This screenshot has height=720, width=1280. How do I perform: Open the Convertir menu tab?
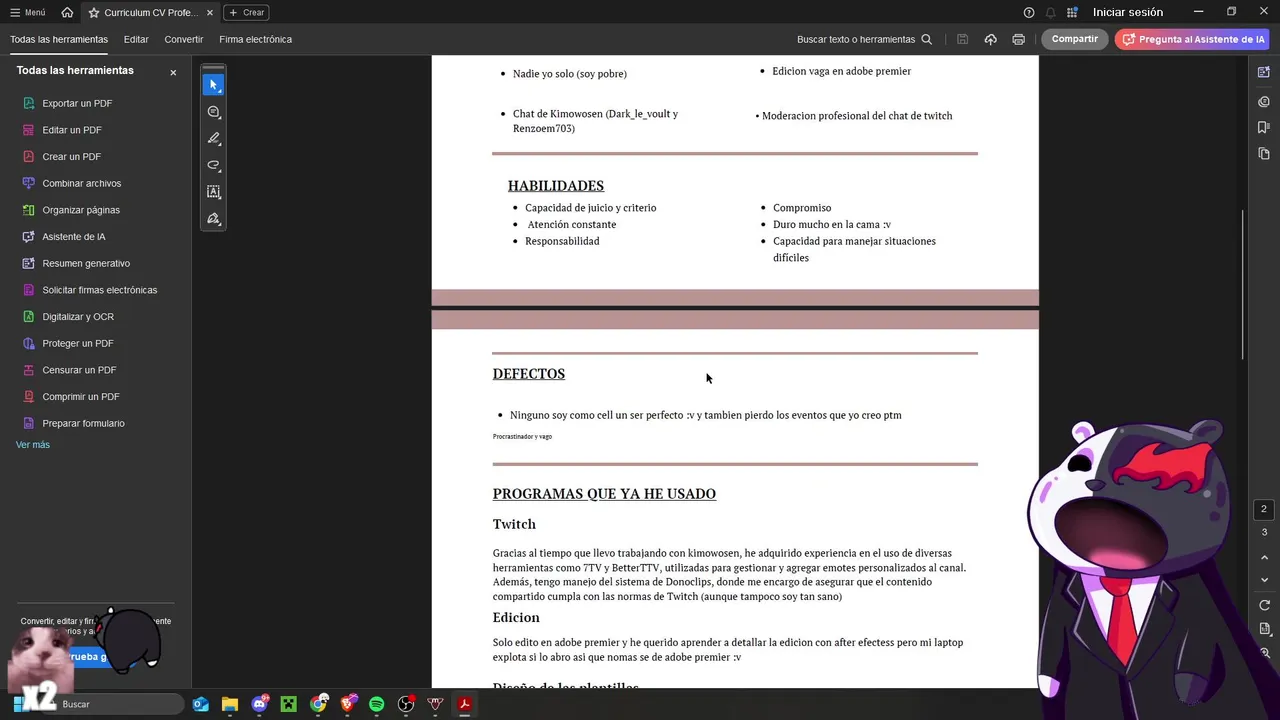tap(184, 40)
